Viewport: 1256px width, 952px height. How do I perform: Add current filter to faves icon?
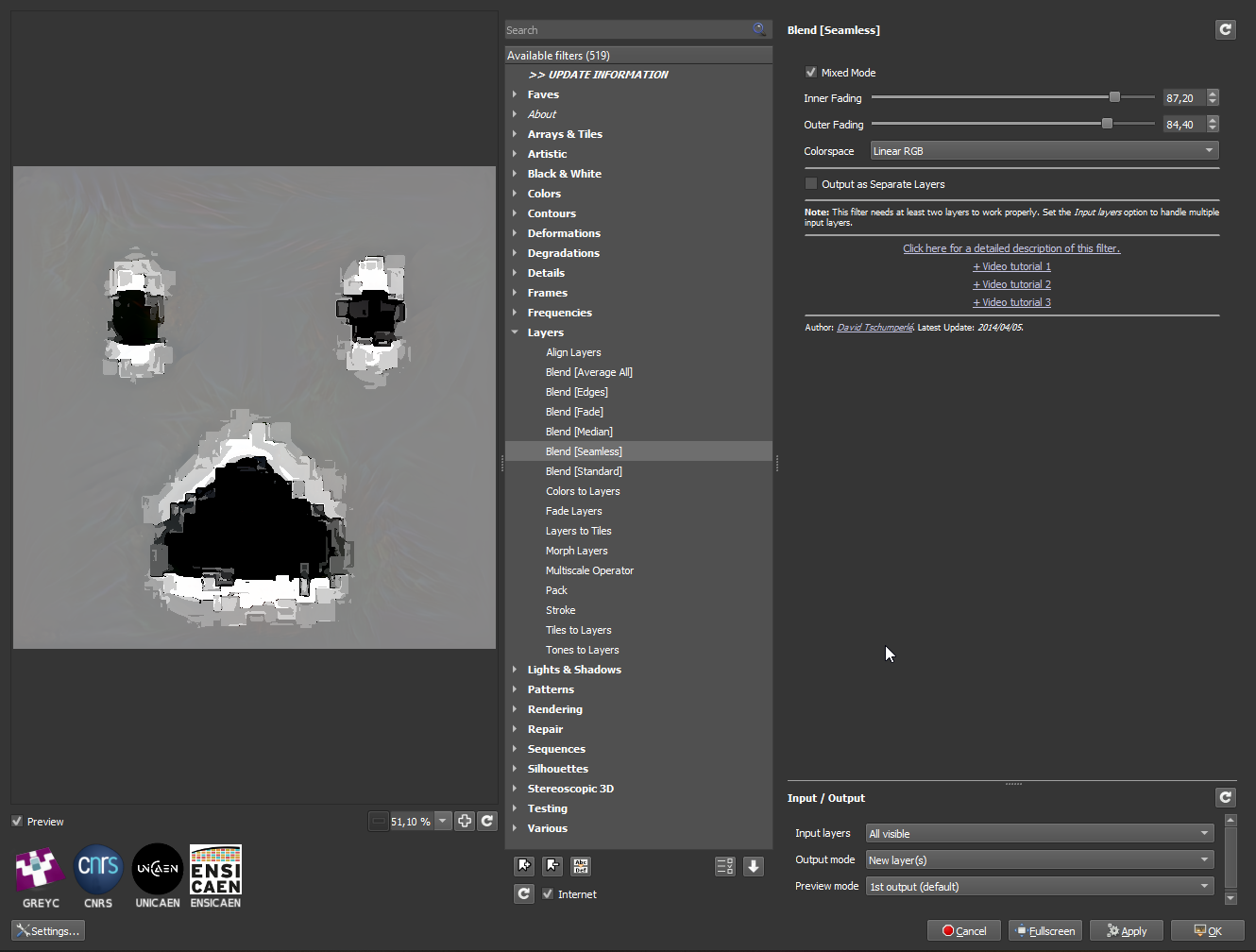[524, 865]
